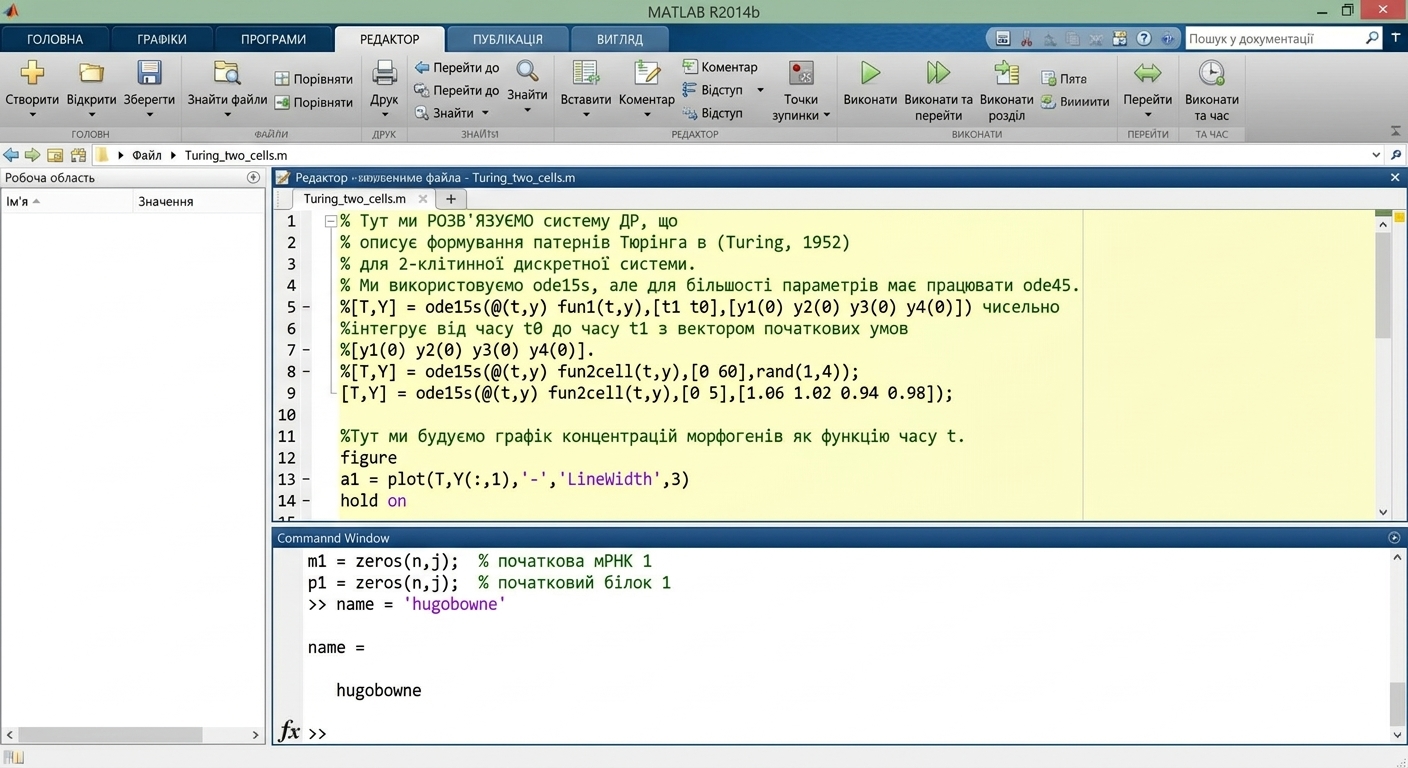Screen dimensions: 1408x768
Task: Click the large magnifier Знайти icon
Action: tap(527, 70)
